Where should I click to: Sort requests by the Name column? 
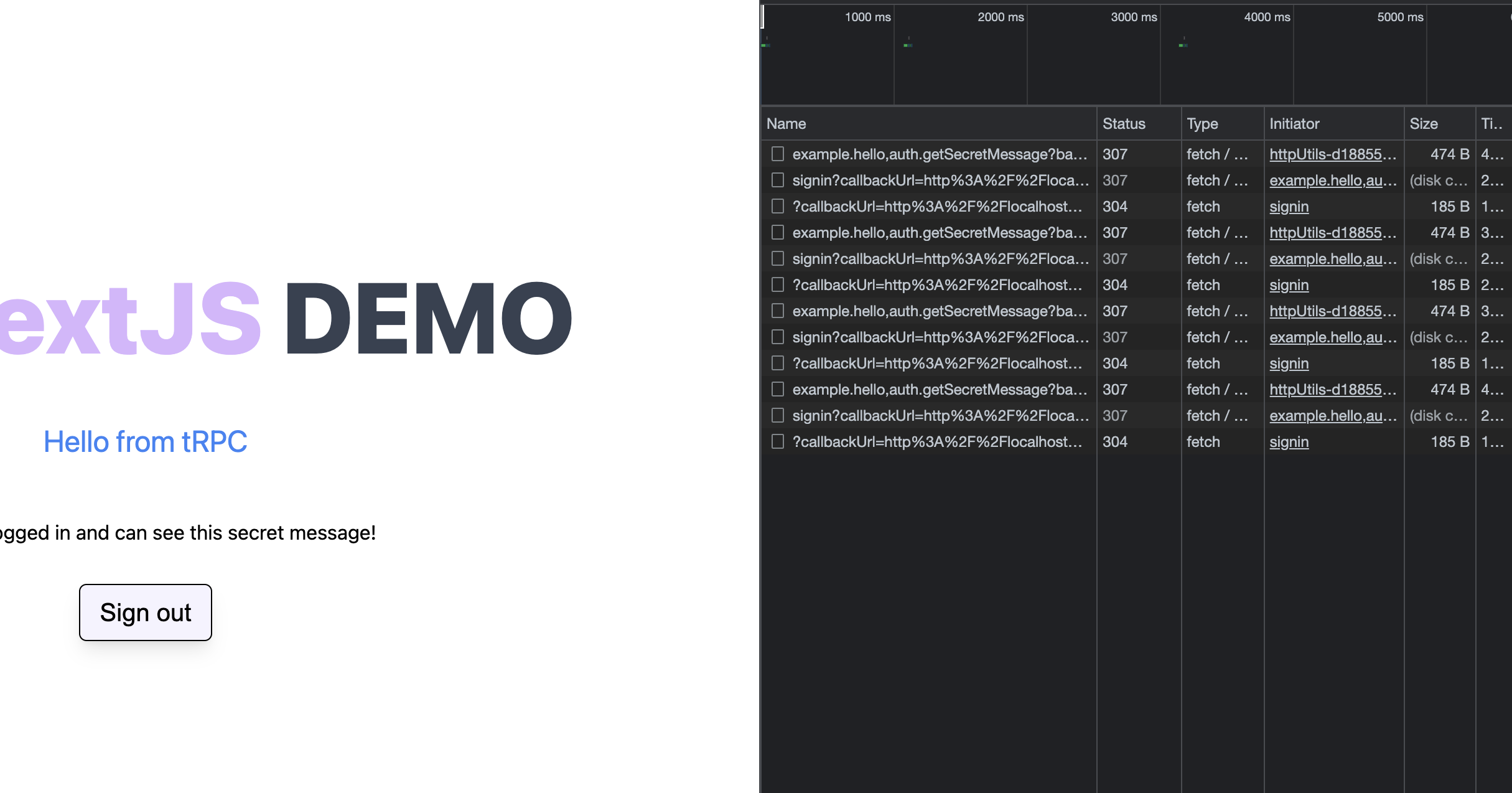click(x=786, y=123)
